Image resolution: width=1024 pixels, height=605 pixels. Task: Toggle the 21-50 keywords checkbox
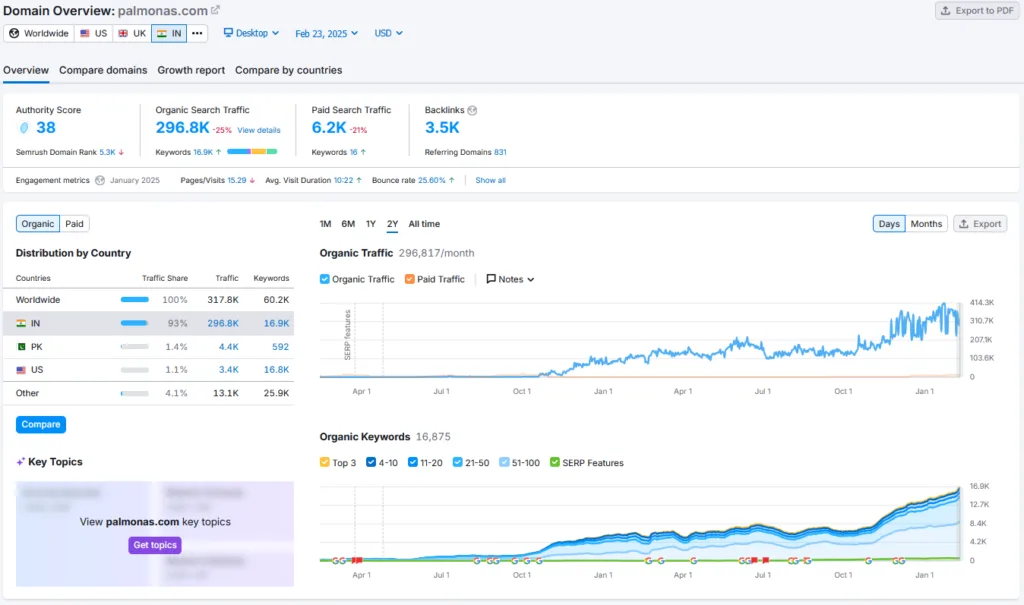click(457, 463)
